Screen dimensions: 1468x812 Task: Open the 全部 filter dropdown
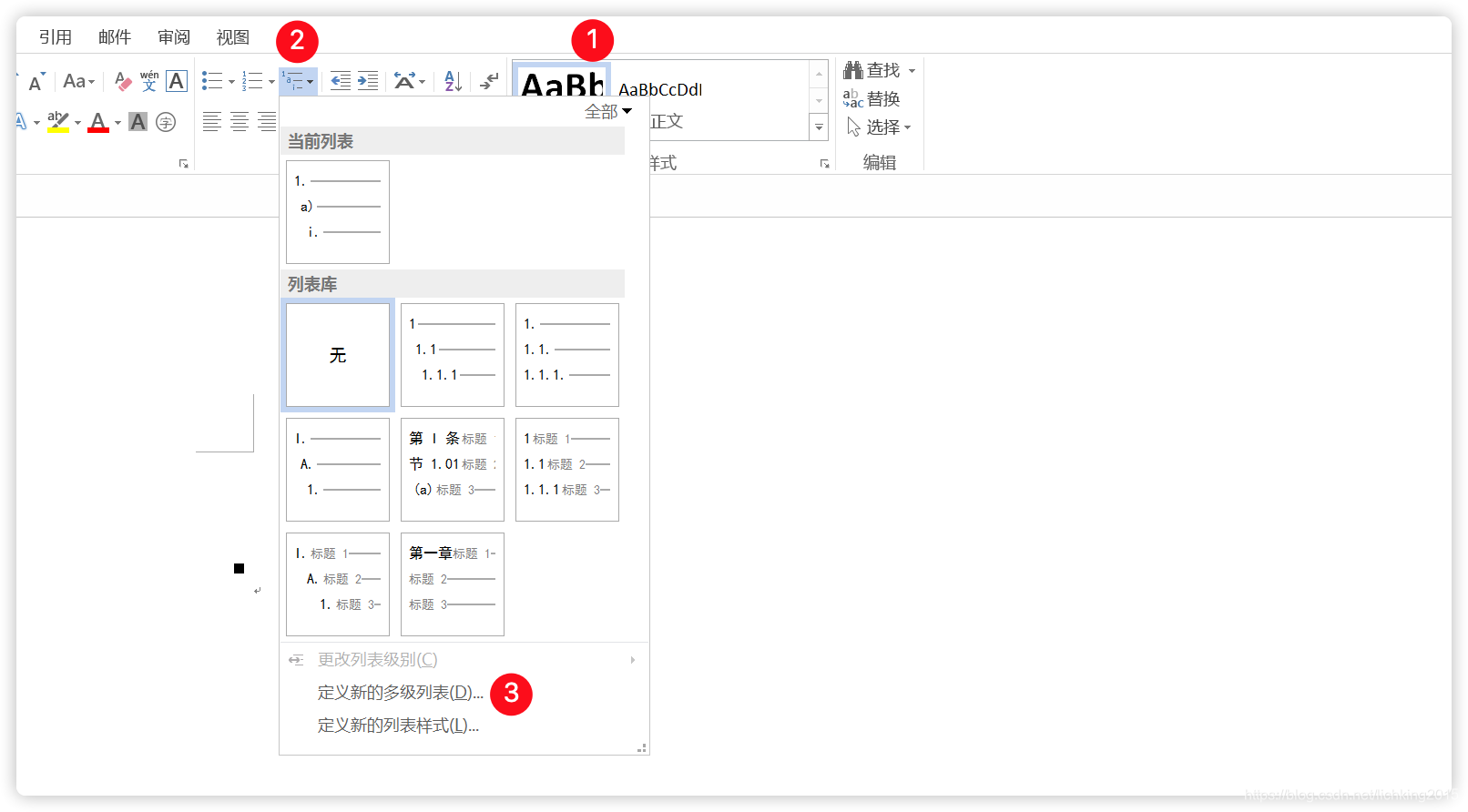click(608, 111)
